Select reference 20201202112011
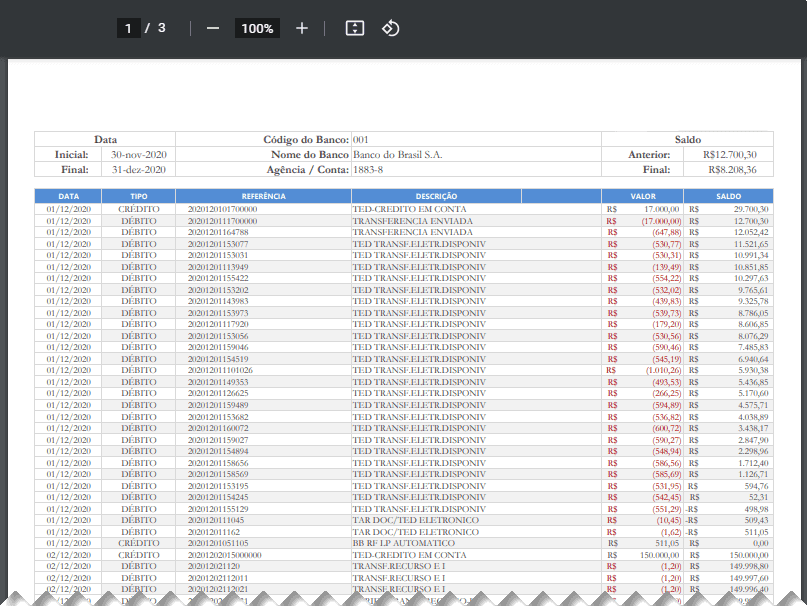This screenshot has width=807, height=606. 218,578
